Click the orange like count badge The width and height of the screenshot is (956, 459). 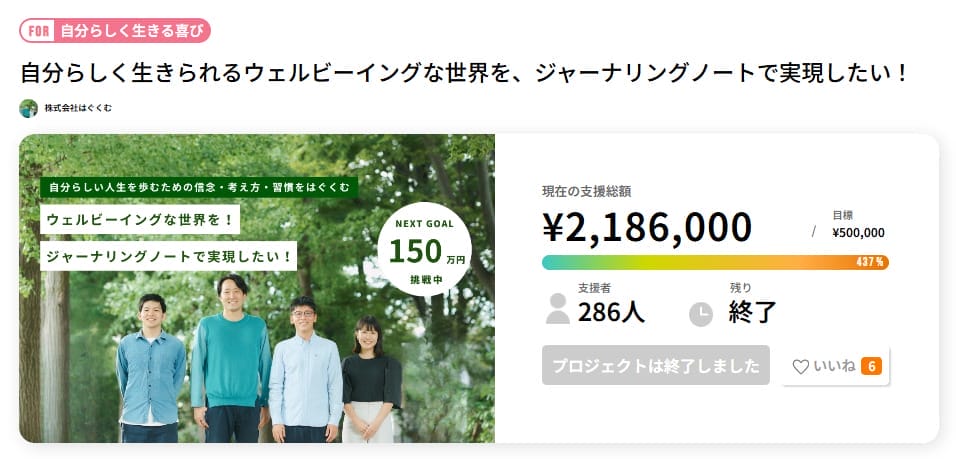871,366
